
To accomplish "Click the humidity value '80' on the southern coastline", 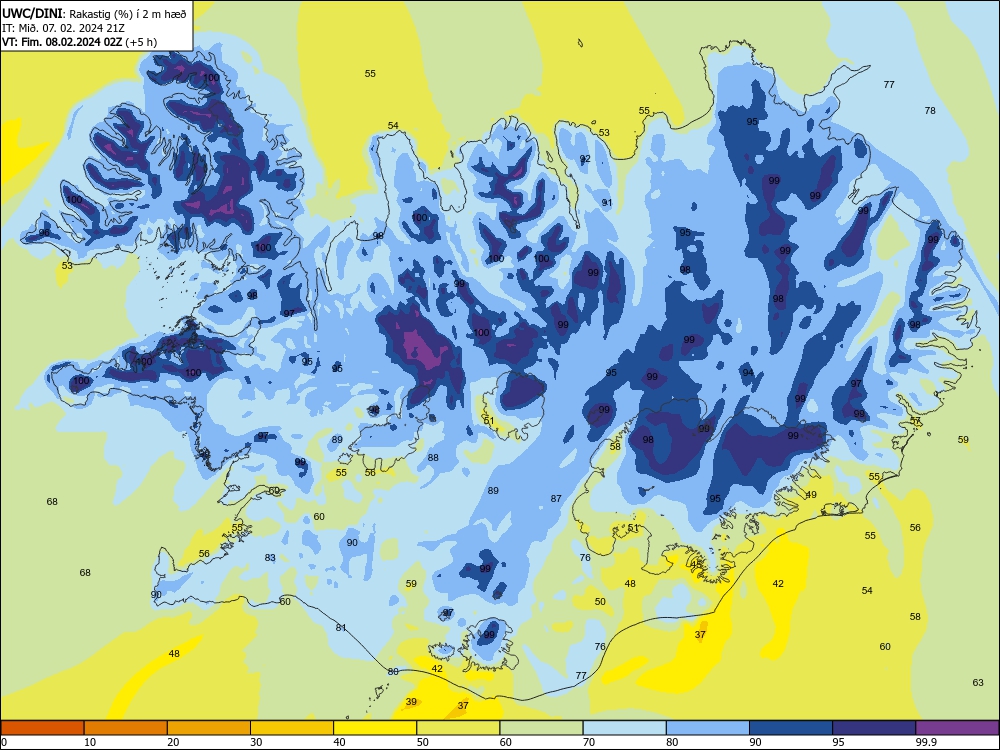I will click(393, 672).
